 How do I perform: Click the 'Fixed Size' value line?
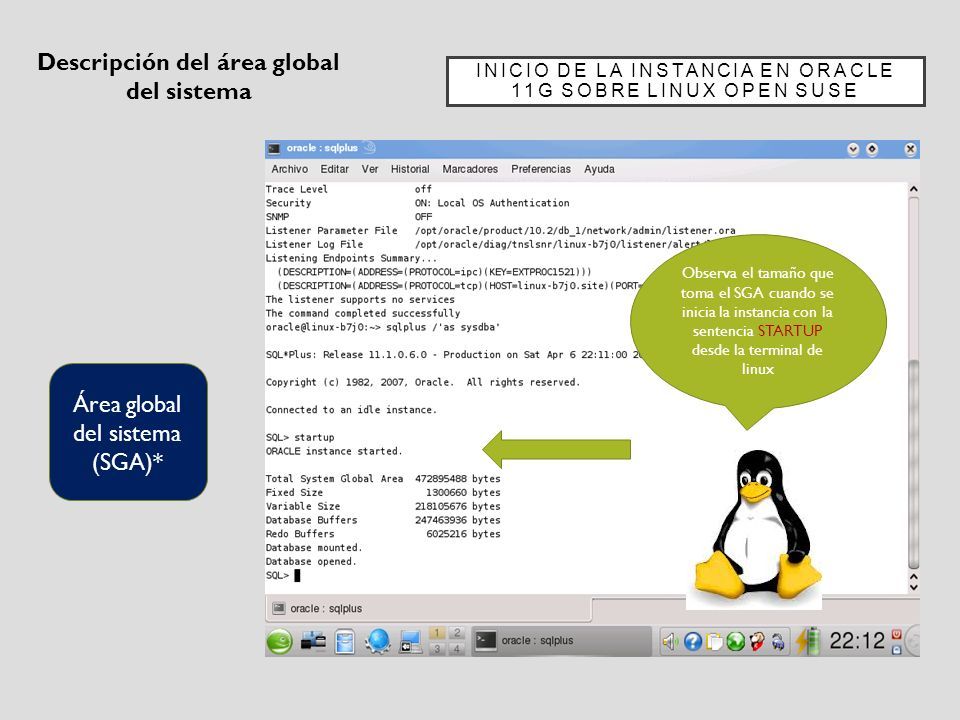[383, 492]
